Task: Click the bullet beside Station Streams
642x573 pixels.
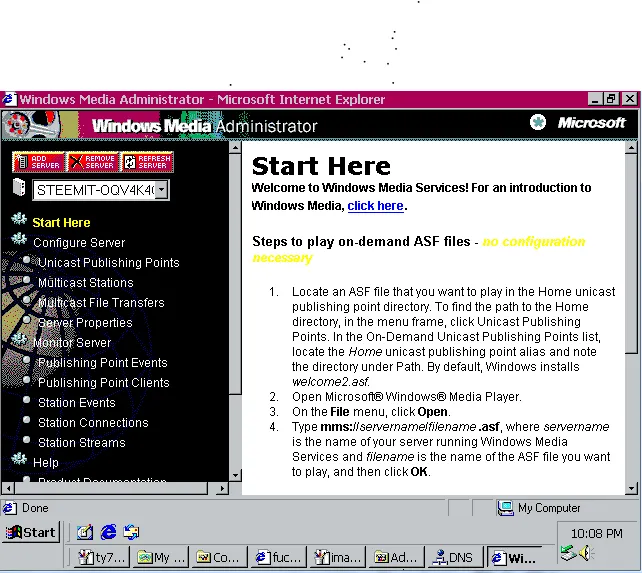Action: [27, 439]
